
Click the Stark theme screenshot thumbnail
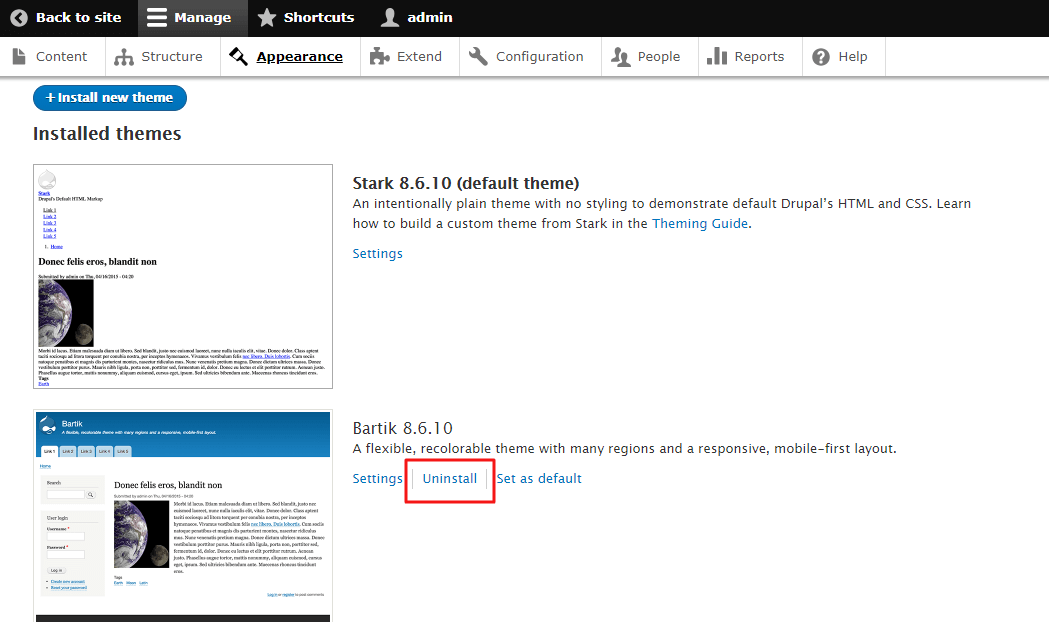tap(183, 276)
